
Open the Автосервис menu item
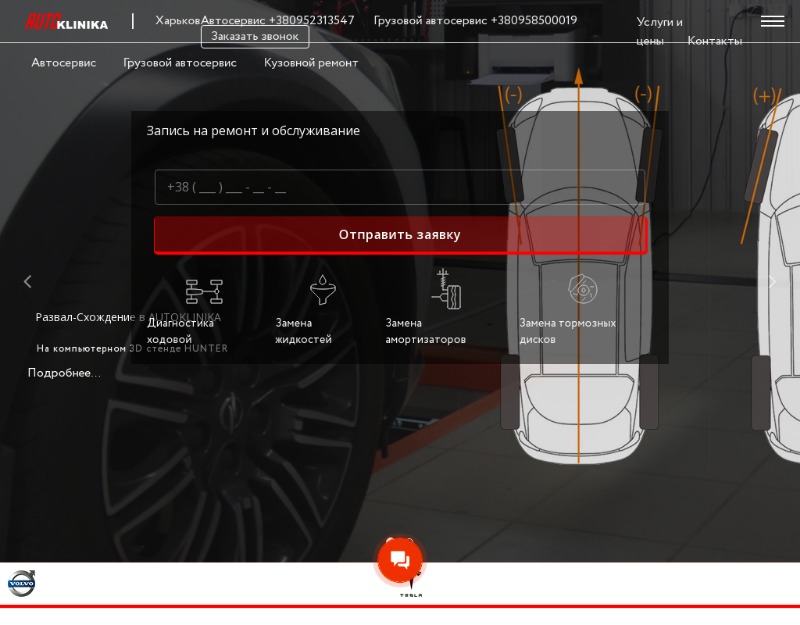coord(64,63)
